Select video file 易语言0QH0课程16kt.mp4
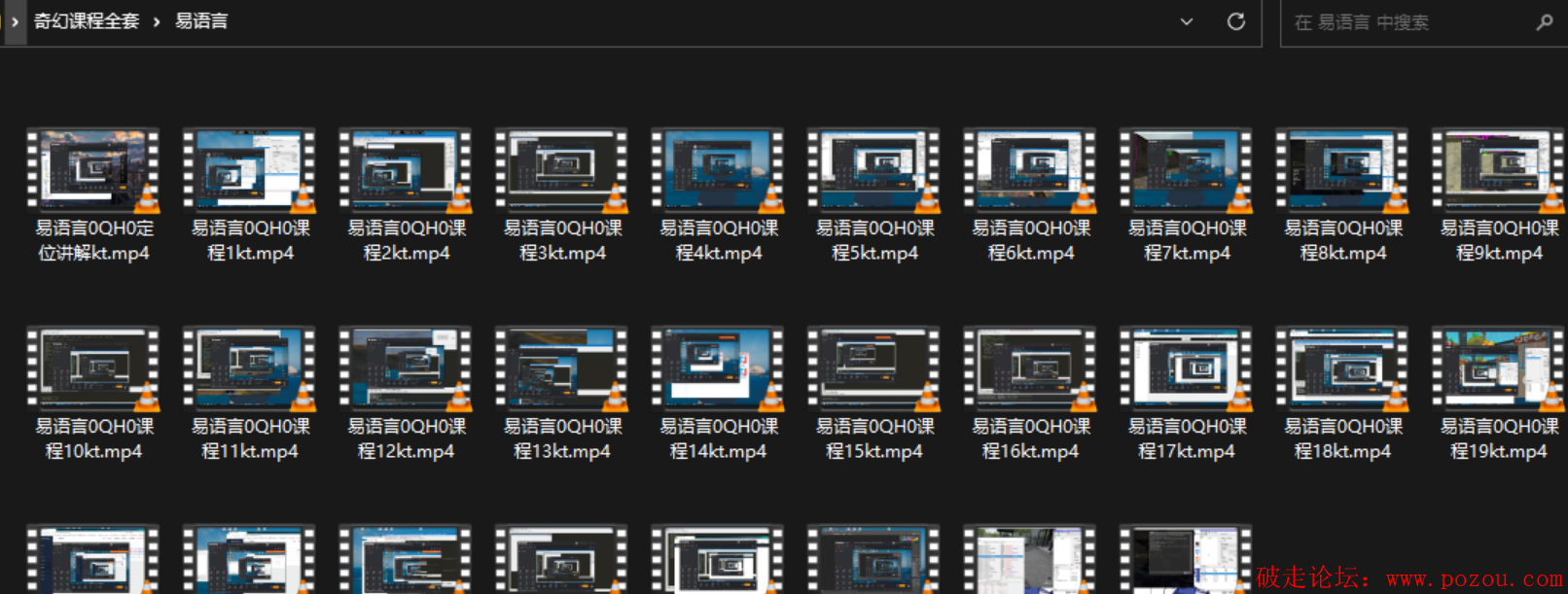Viewport: 1568px width, 594px height. tap(1030, 369)
